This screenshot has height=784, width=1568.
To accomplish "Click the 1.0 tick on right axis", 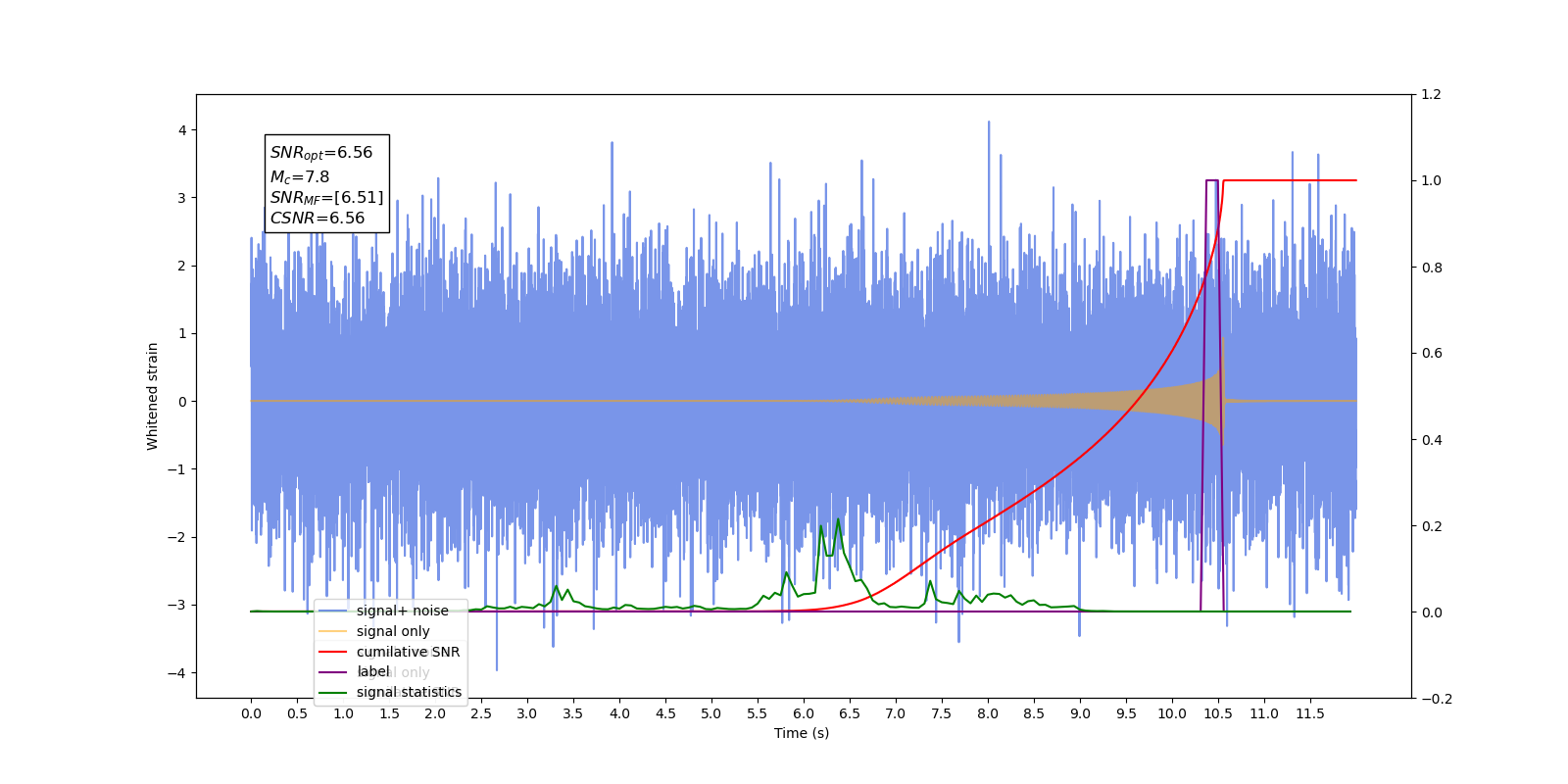I will click(1431, 181).
